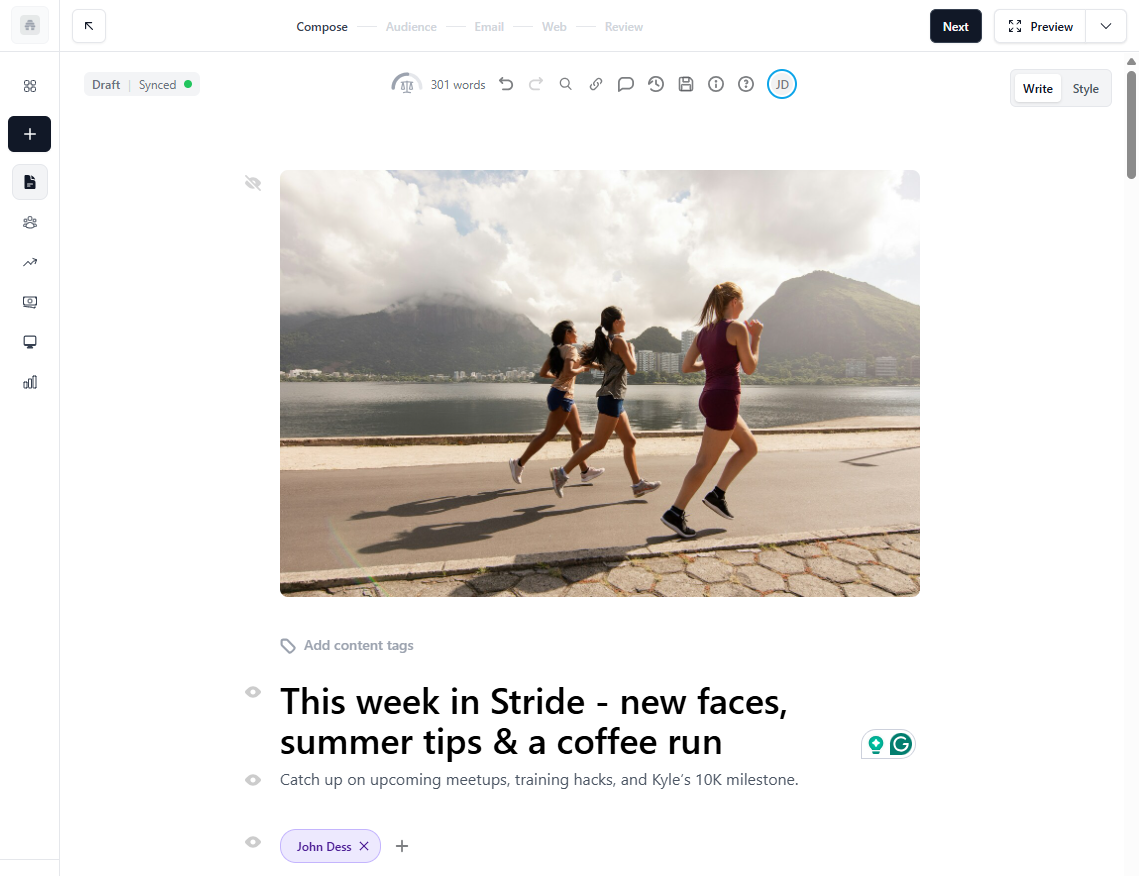Open version history clock icon

coord(656,84)
